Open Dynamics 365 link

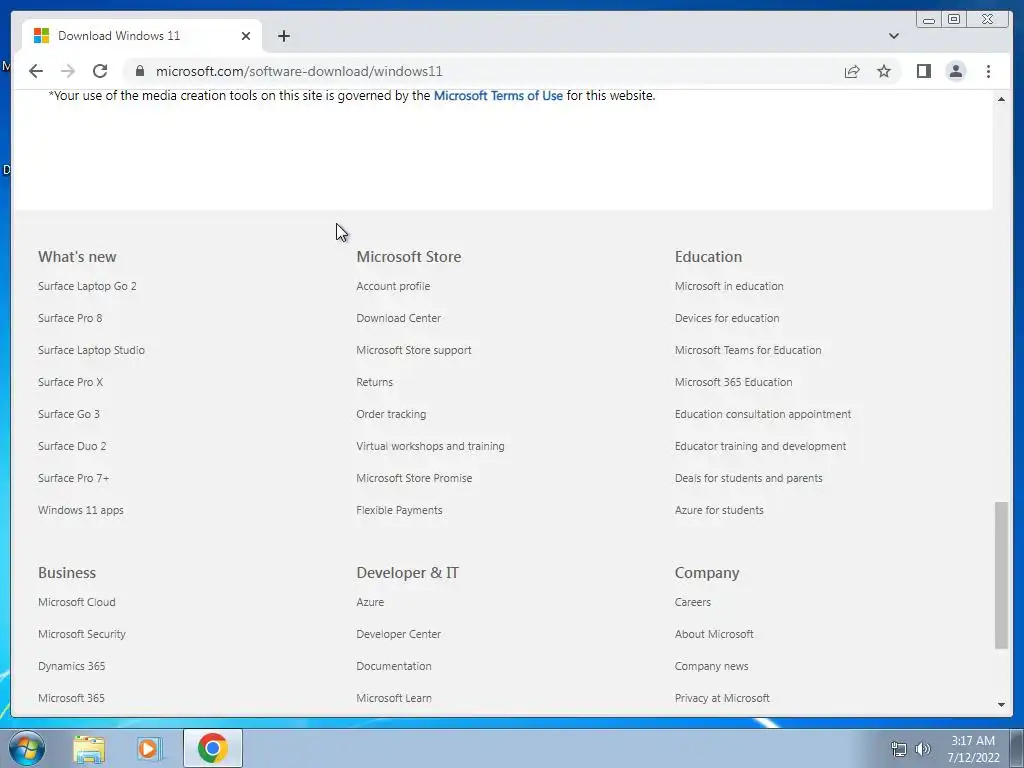tap(71, 666)
